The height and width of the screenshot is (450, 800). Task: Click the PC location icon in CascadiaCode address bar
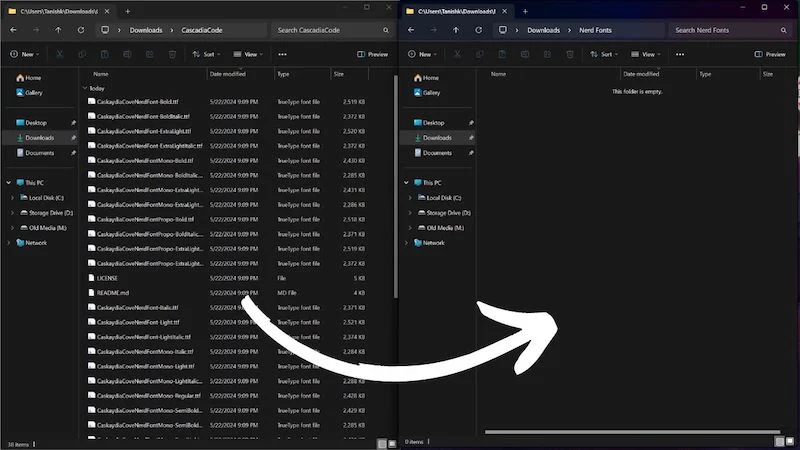105,30
